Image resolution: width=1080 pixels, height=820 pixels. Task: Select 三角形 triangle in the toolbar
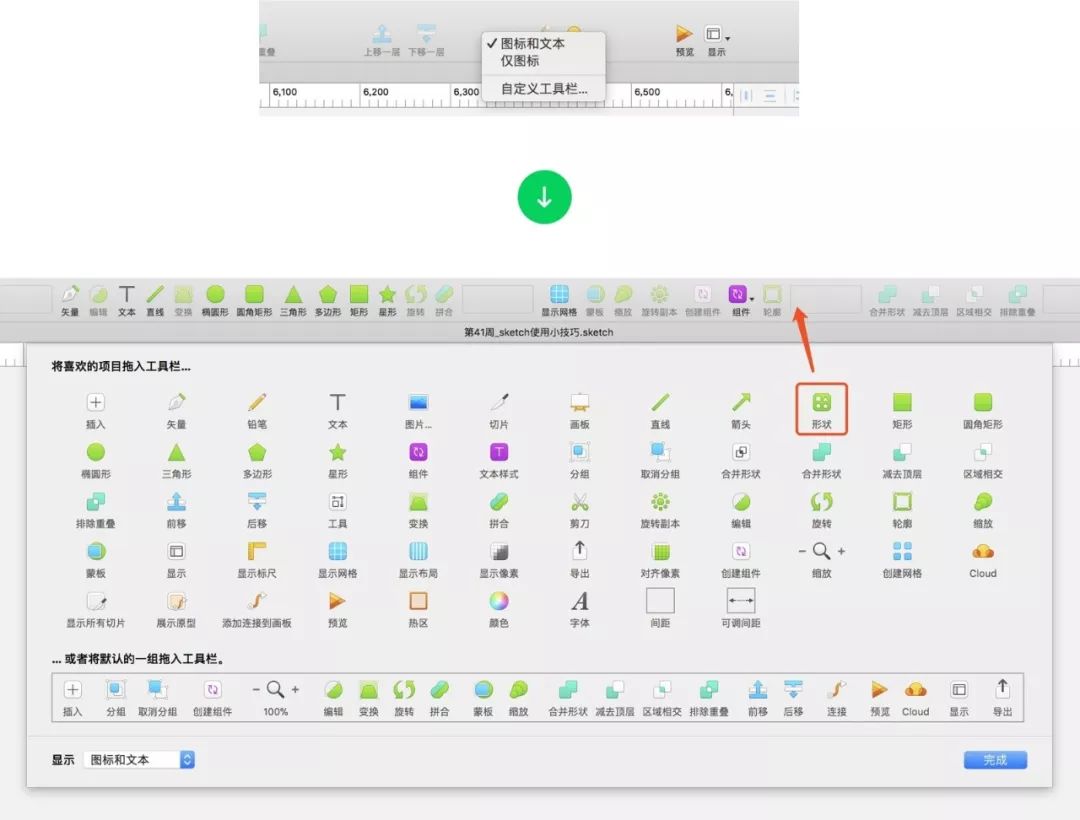point(293,301)
